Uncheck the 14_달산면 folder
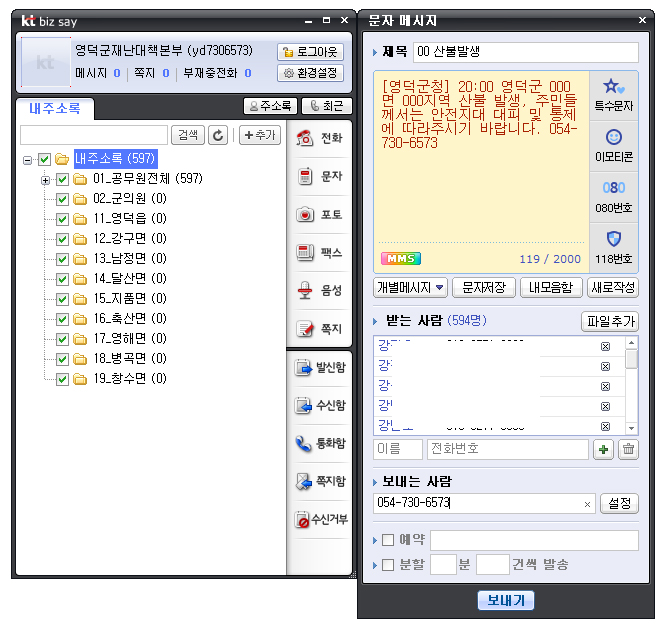 coord(62,279)
